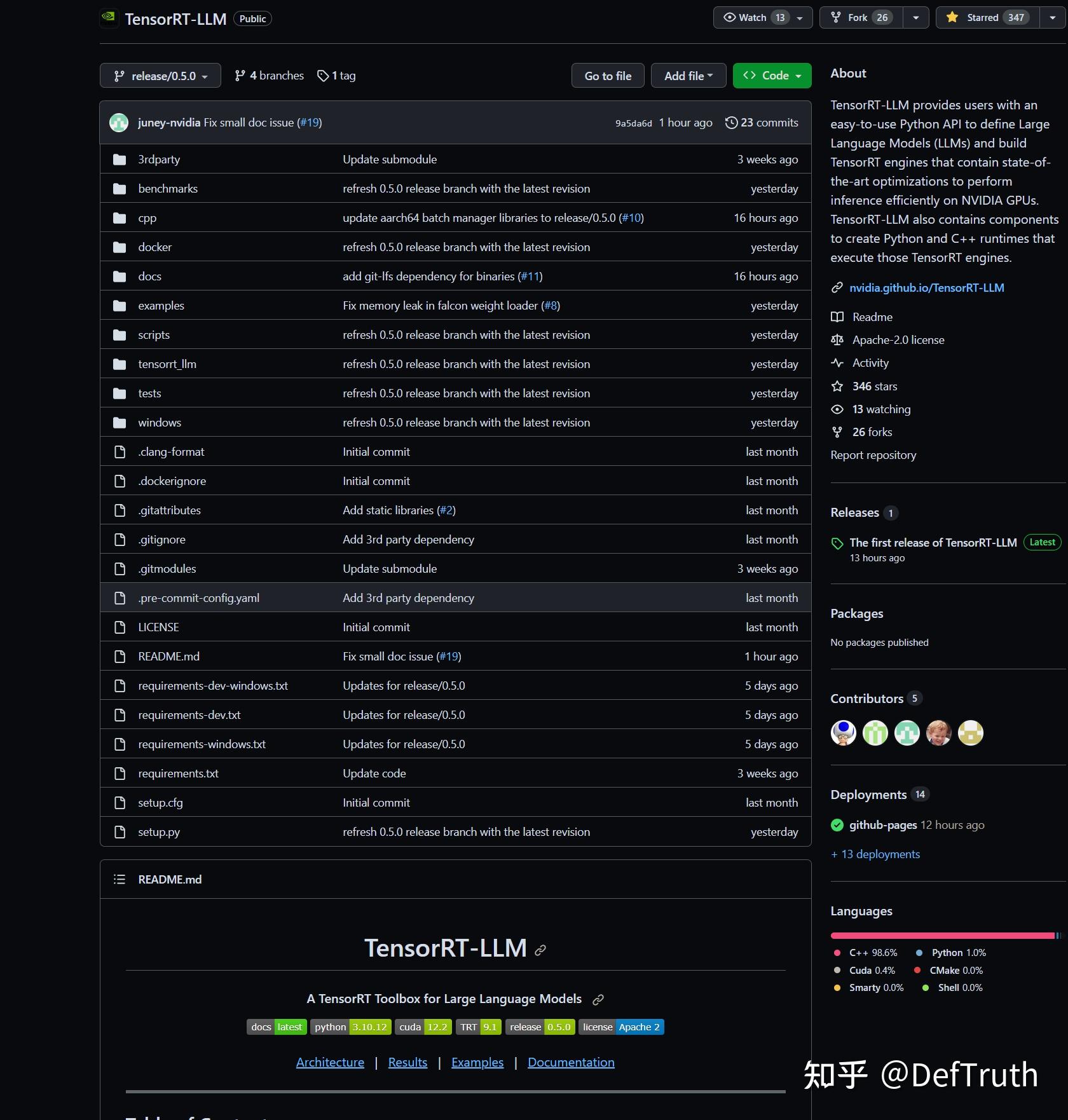Viewport: 1068px width, 1120px height.
Task: Click the README outline list icon
Action: (x=120, y=879)
